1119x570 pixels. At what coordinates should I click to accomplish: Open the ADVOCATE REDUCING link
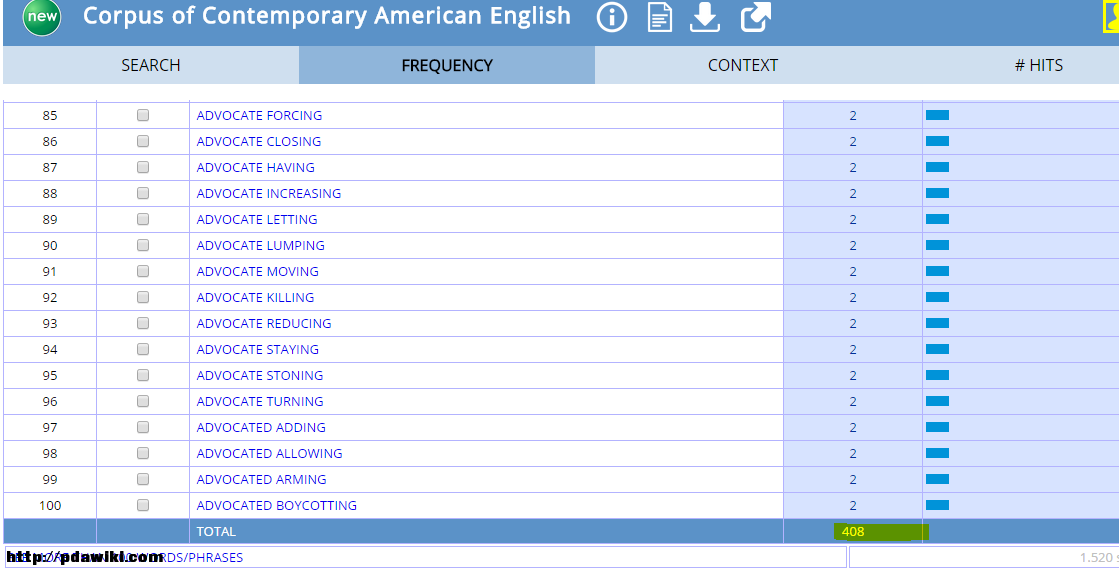[x=264, y=324]
